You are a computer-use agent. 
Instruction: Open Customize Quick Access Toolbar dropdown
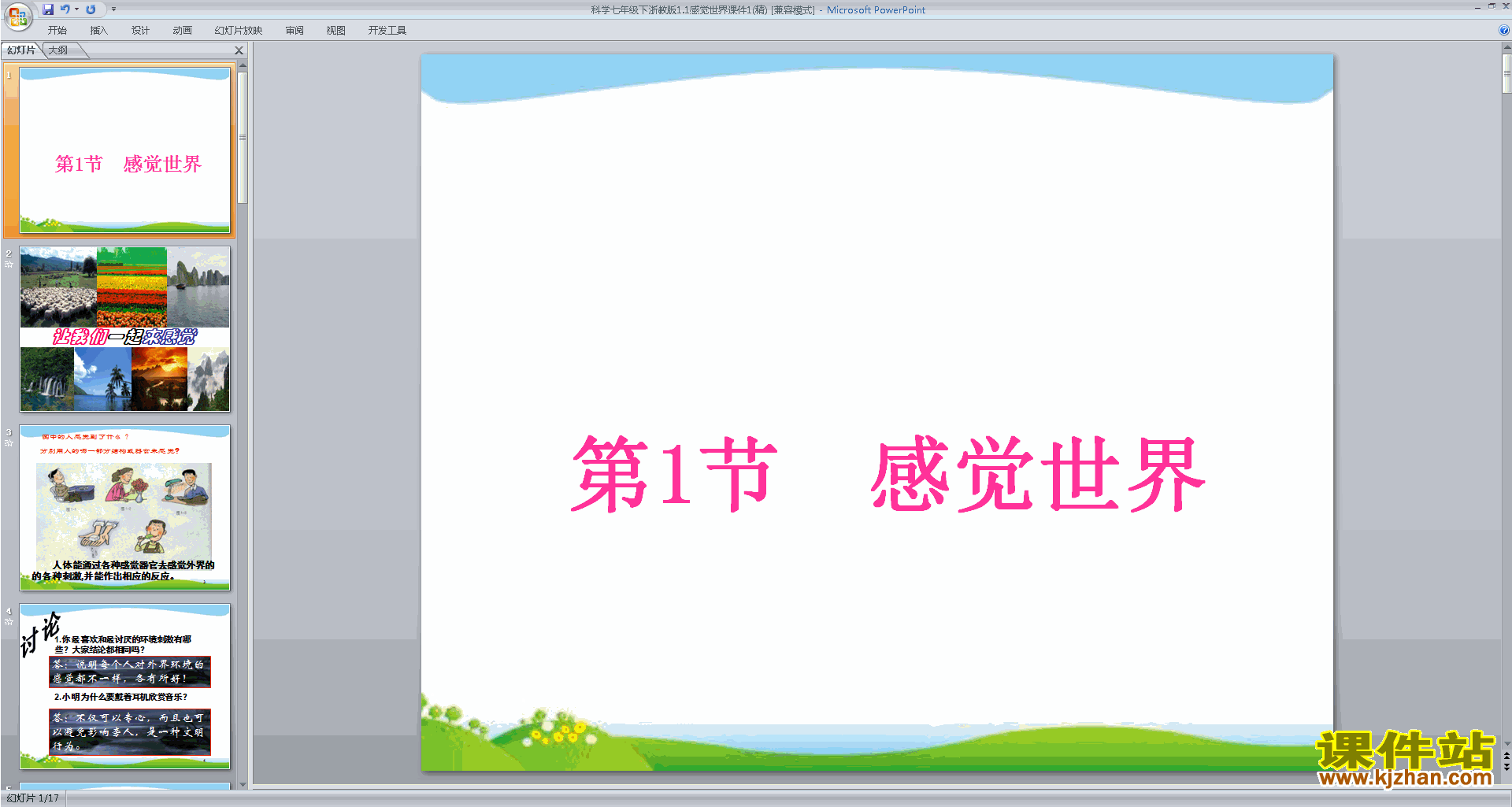(113, 9)
